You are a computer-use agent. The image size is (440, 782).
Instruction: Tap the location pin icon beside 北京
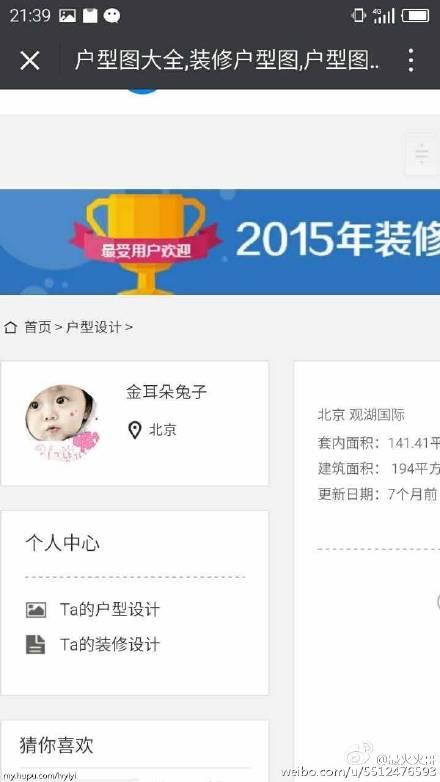[135, 430]
